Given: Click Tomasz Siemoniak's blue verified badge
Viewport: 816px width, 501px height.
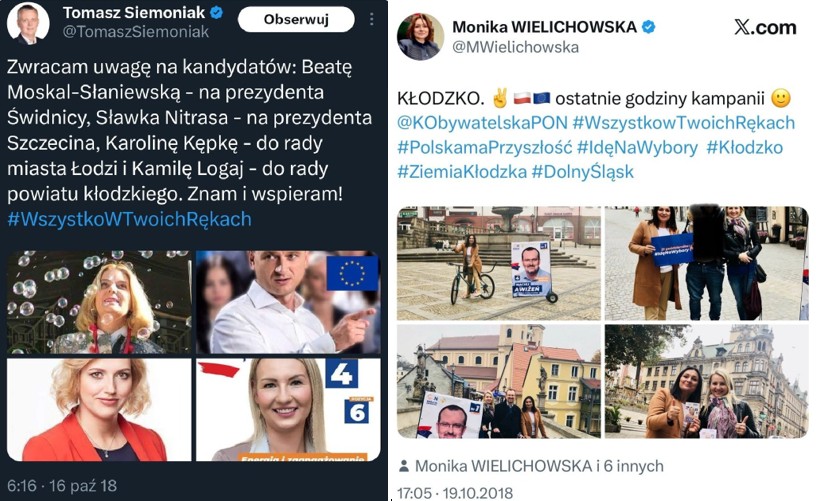Looking at the screenshot, I should (216, 12).
